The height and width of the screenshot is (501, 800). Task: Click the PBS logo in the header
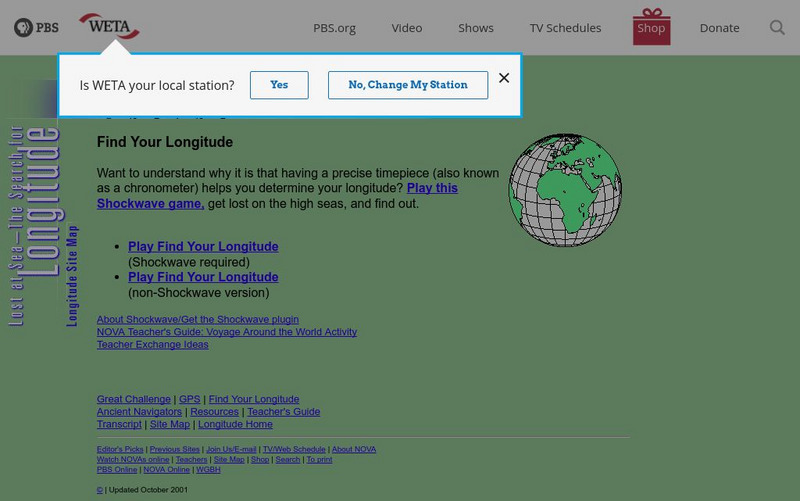[x=36, y=27]
